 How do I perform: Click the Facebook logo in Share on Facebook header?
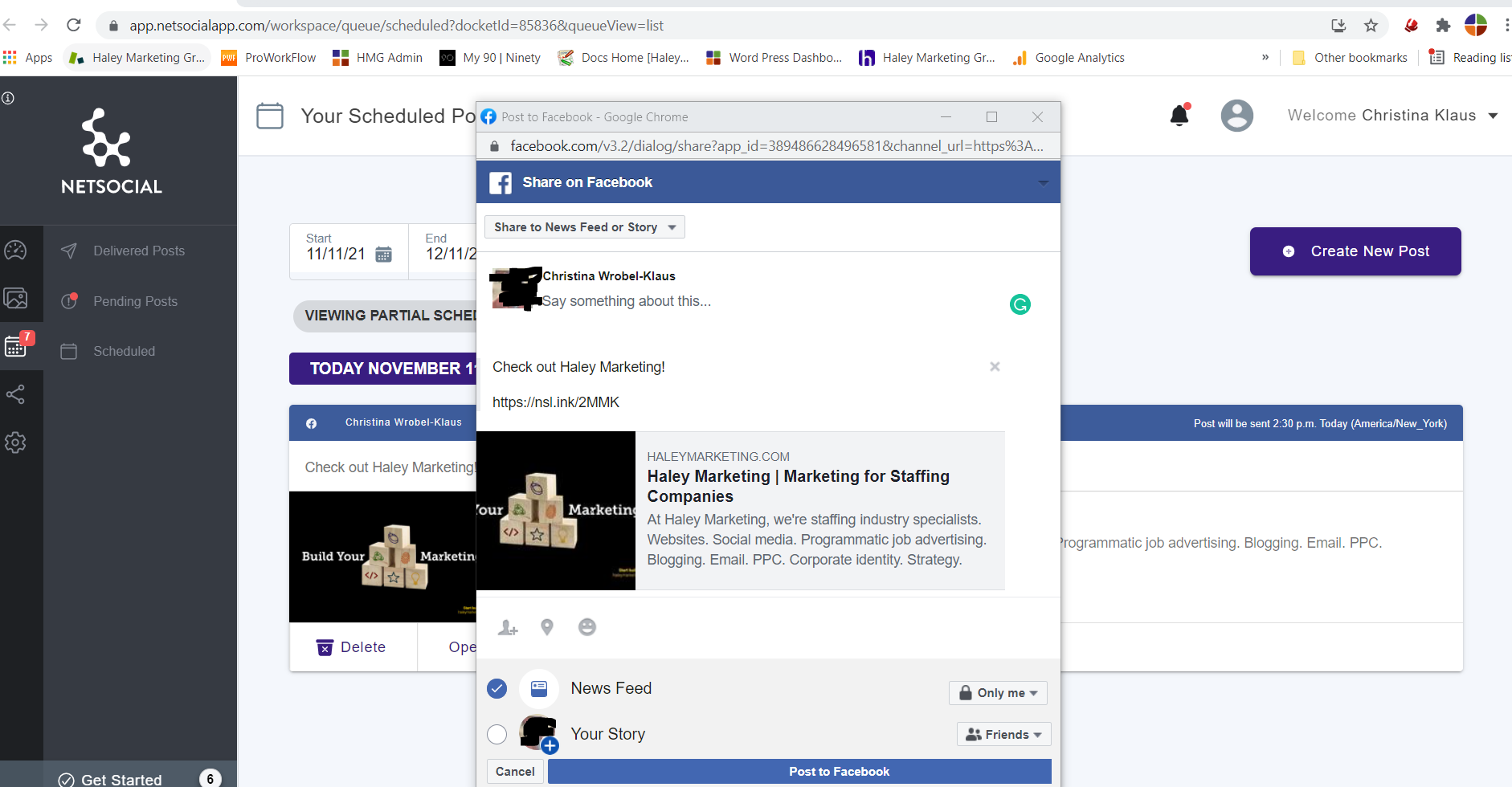[501, 182]
